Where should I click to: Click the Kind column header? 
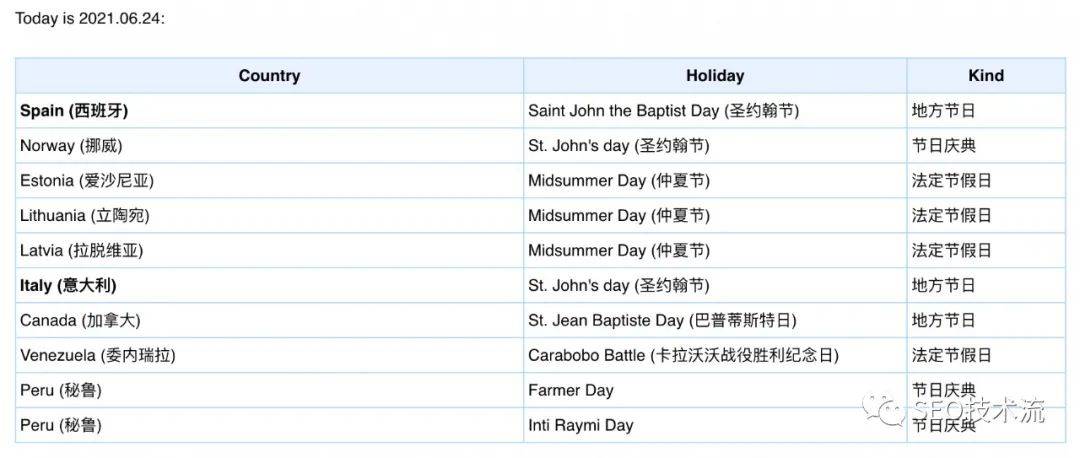(x=985, y=76)
